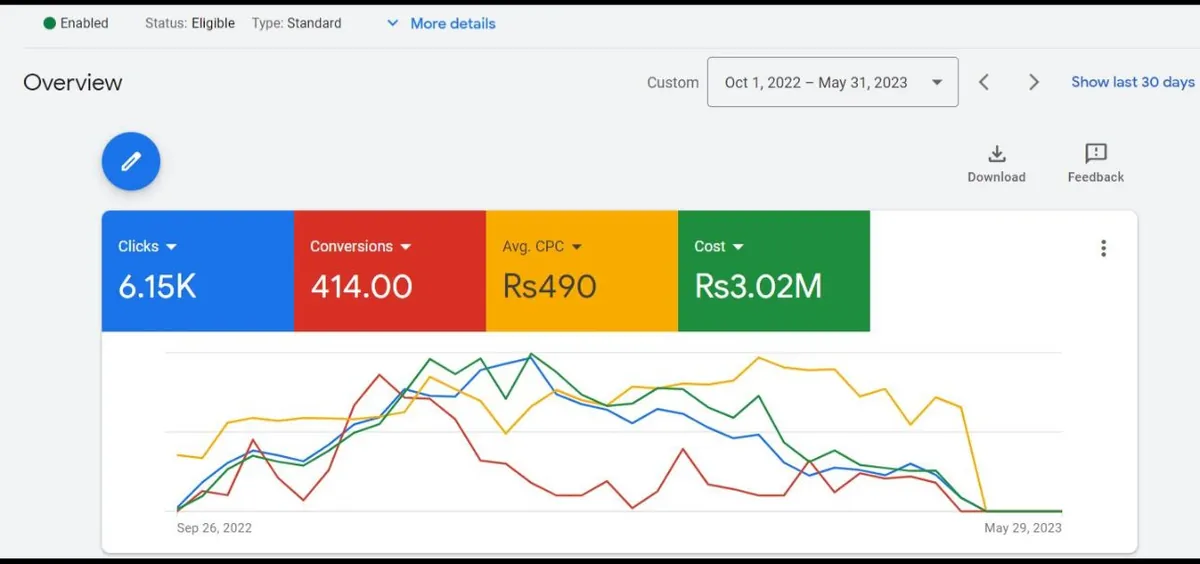The width and height of the screenshot is (1200, 564).
Task: Click Show last 30 days link
Action: coord(1133,82)
